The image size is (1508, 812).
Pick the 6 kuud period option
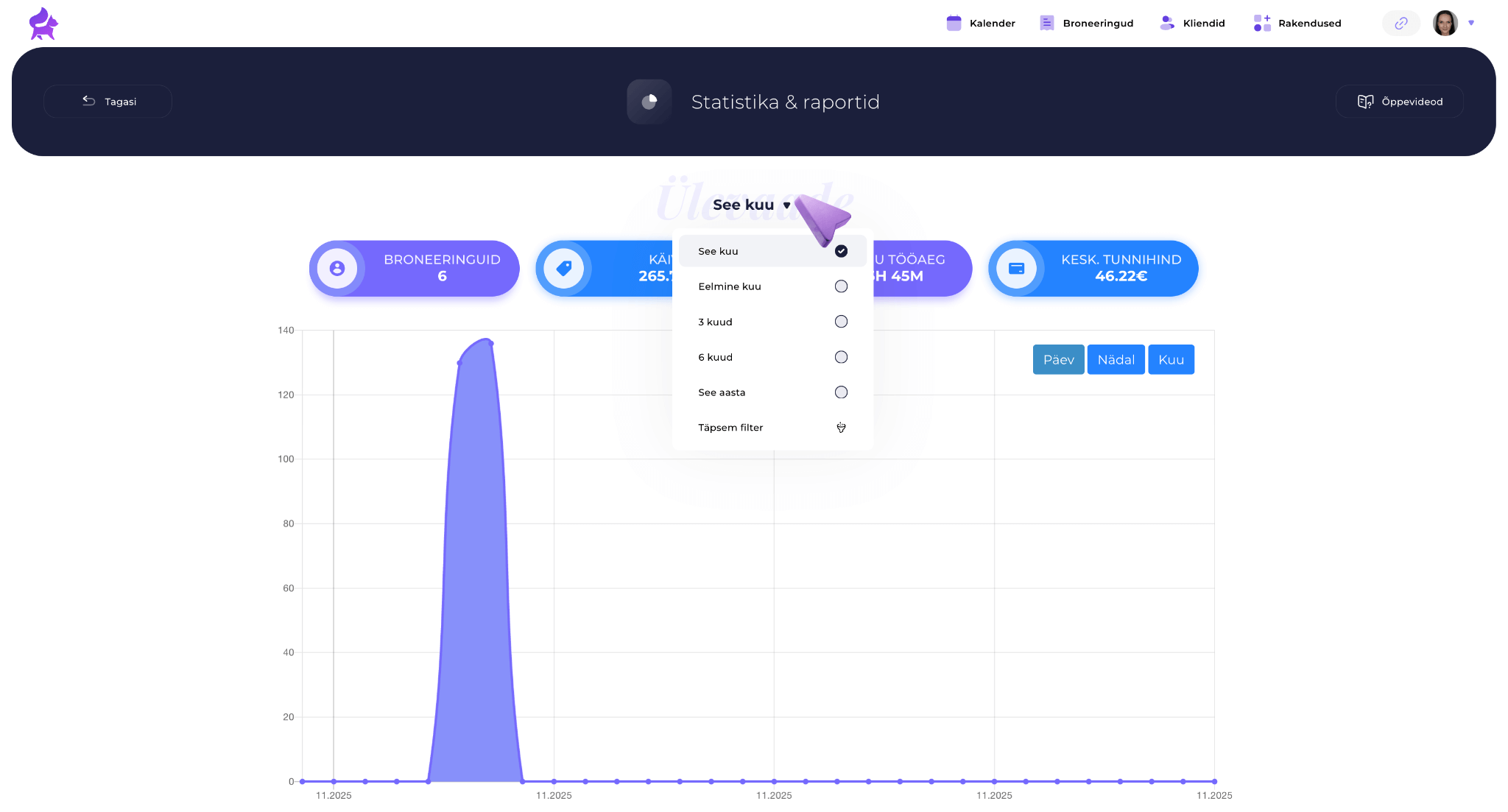[x=841, y=357]
